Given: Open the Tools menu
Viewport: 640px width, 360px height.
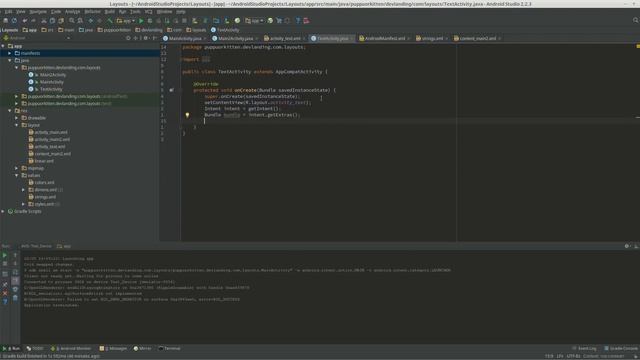Looking at the screenshot, I should (135, 11).
